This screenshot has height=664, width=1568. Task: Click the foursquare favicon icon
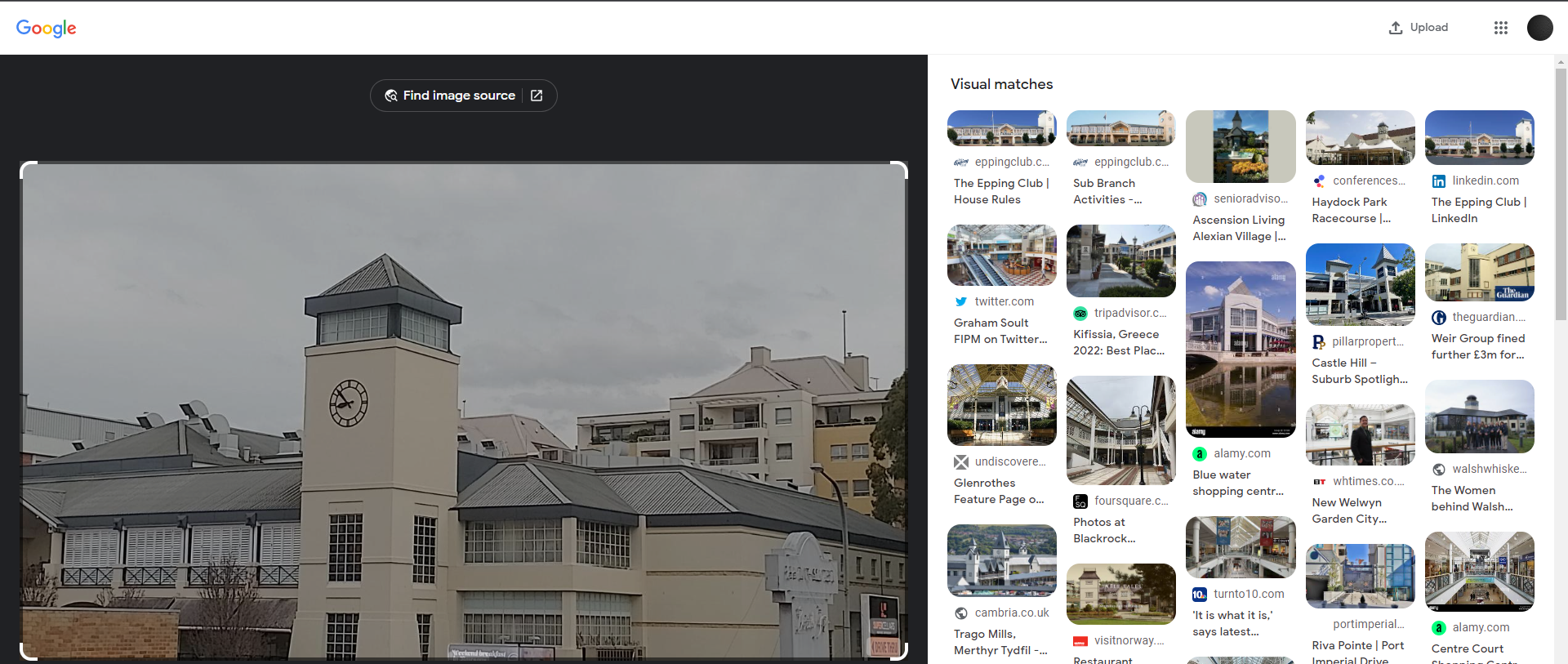(1080, 501)
